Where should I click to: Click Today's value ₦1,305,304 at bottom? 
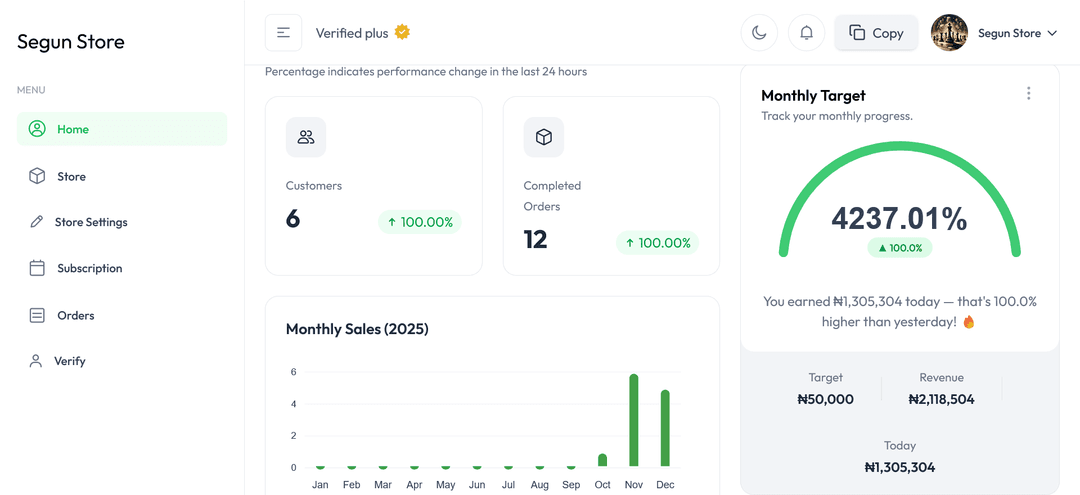pyautogui.click(x=900, y=467)
